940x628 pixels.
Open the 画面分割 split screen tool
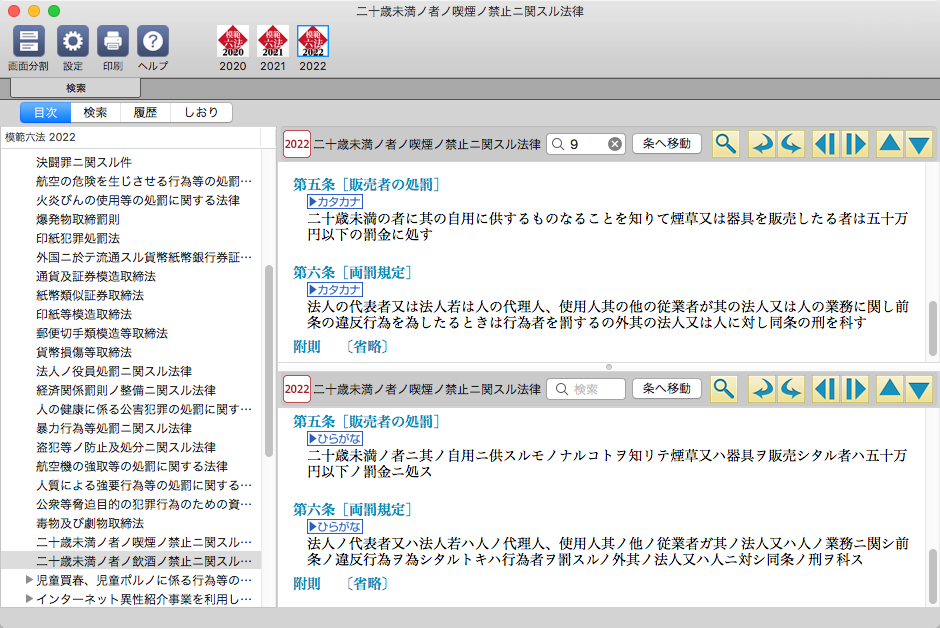click(x=28, y=41)
